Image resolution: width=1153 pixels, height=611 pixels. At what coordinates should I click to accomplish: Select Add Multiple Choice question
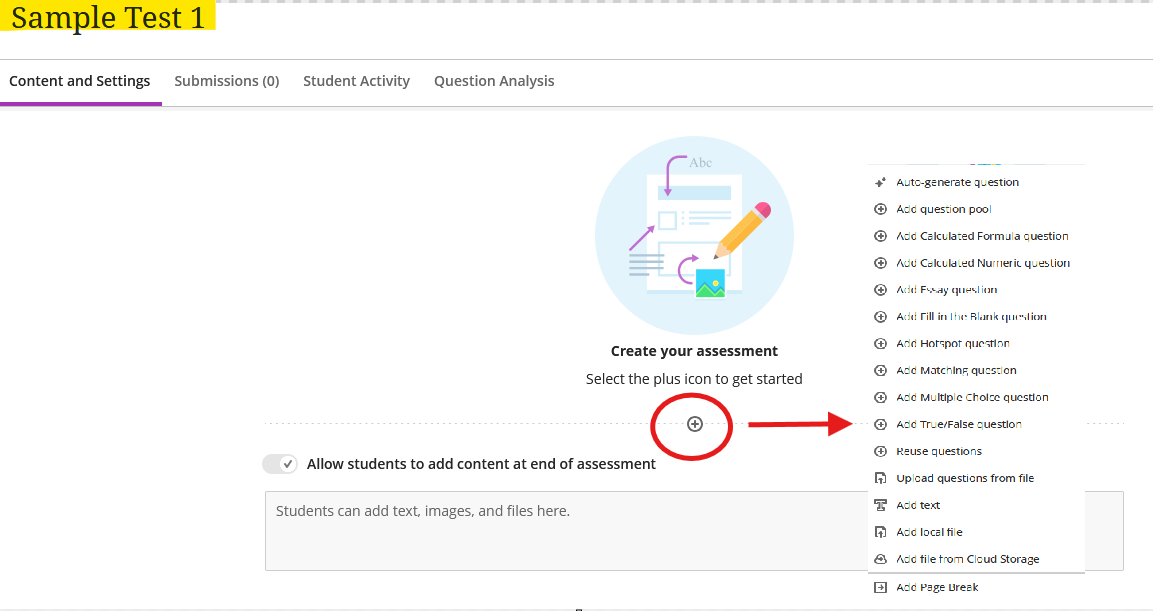pos(972,397)
